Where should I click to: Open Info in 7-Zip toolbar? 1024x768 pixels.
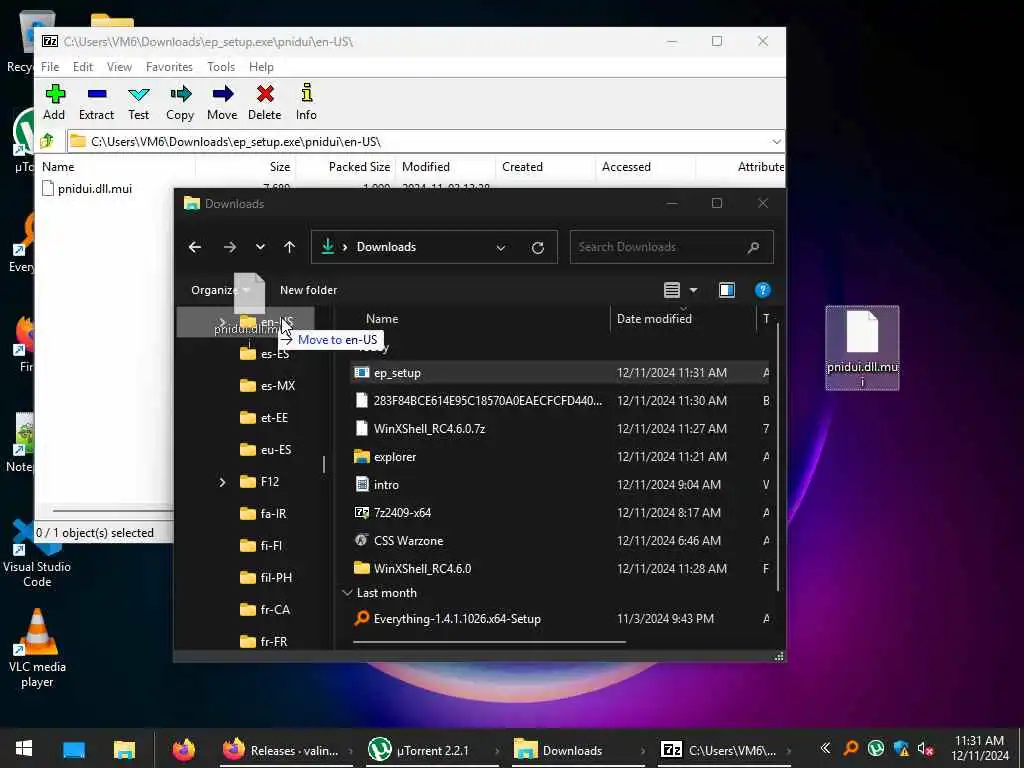click(x=306, y=102)
